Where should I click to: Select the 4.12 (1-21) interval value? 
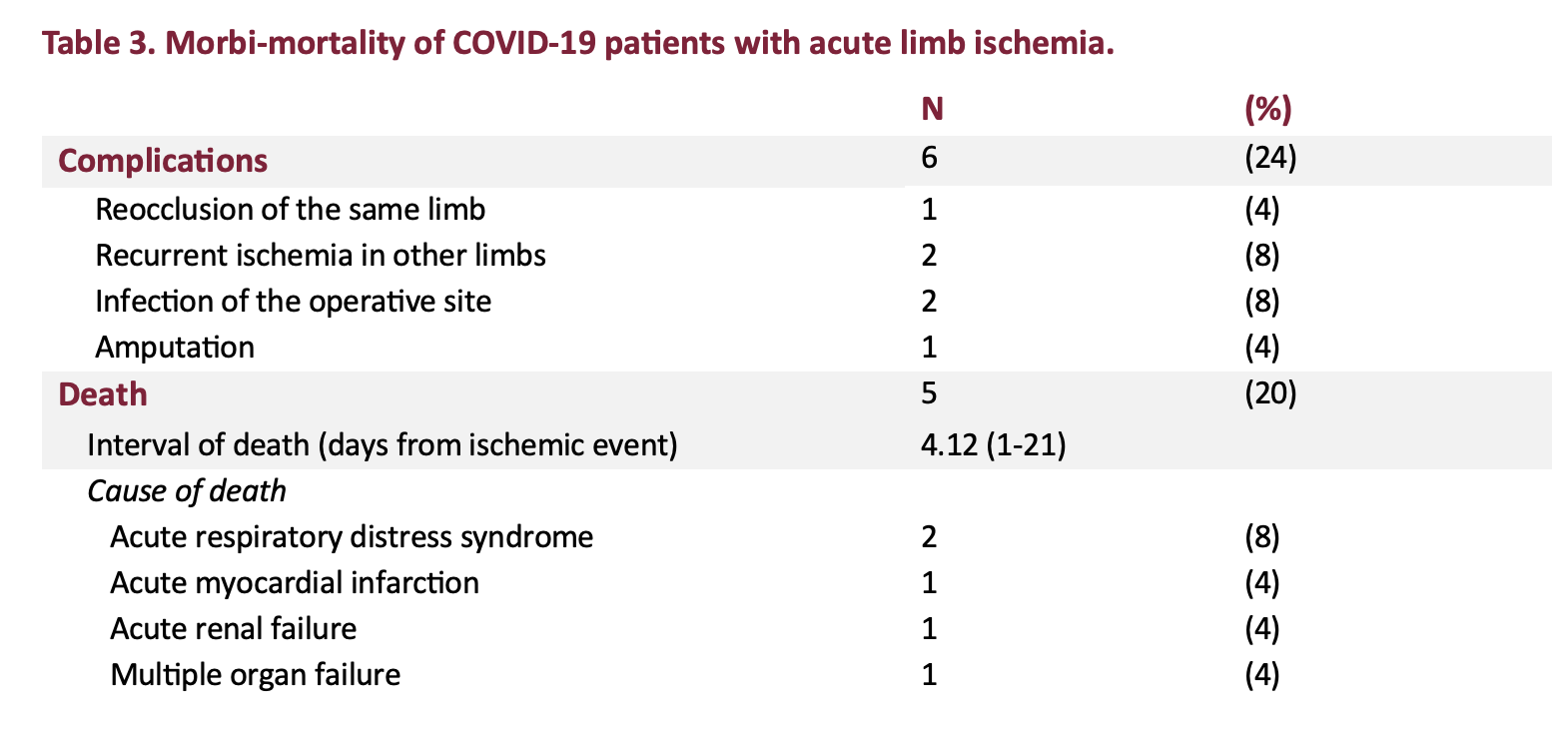pyautogui.click(x=993, y=443)
